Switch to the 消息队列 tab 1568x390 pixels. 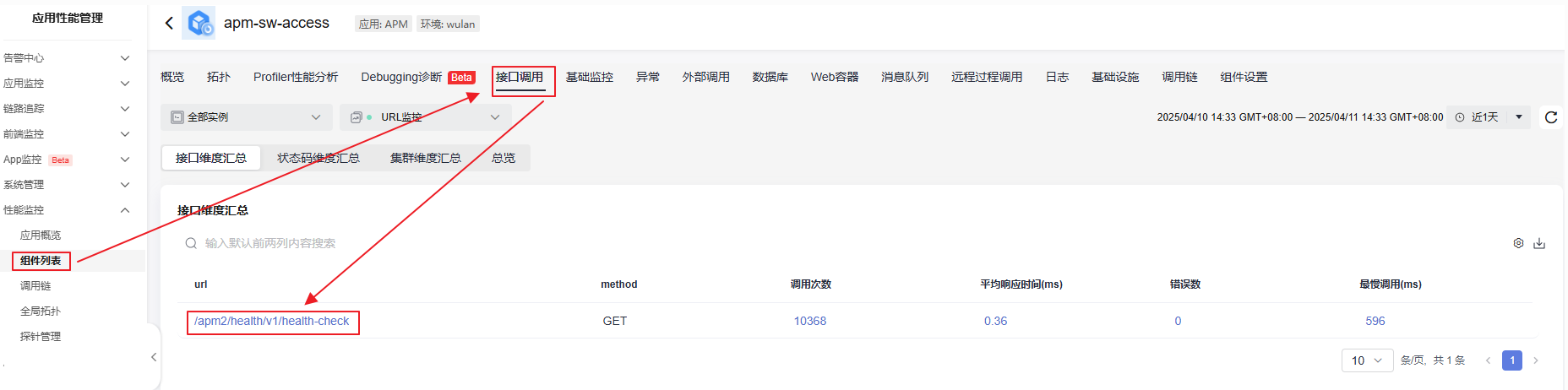905,77
